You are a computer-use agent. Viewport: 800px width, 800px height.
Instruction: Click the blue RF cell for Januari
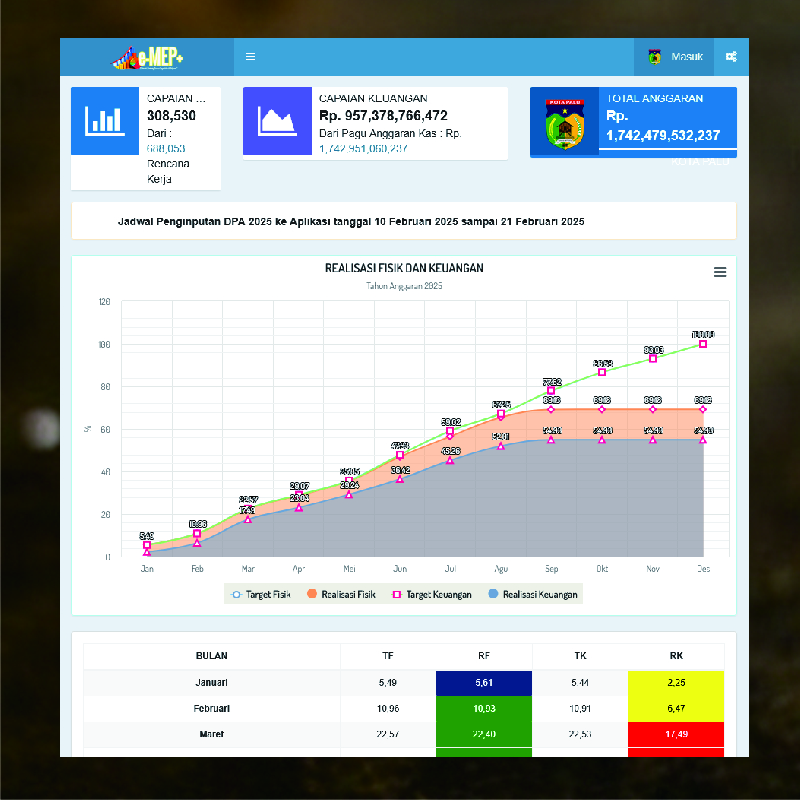click(x=484, y=683)
